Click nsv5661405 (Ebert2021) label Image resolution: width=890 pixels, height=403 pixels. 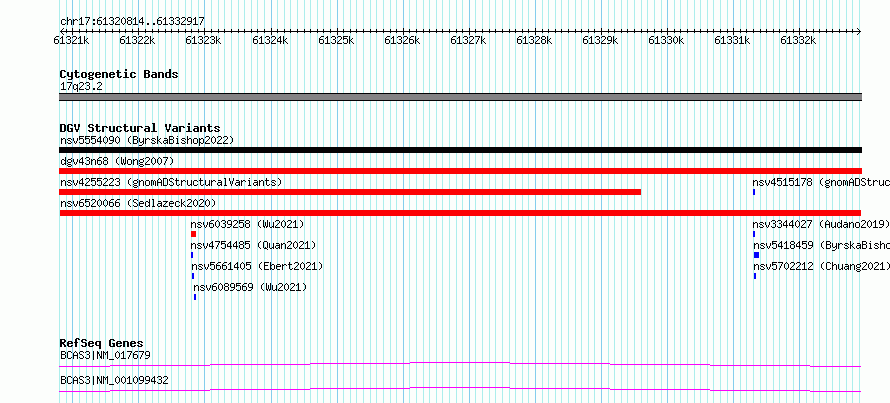(257, 266)
